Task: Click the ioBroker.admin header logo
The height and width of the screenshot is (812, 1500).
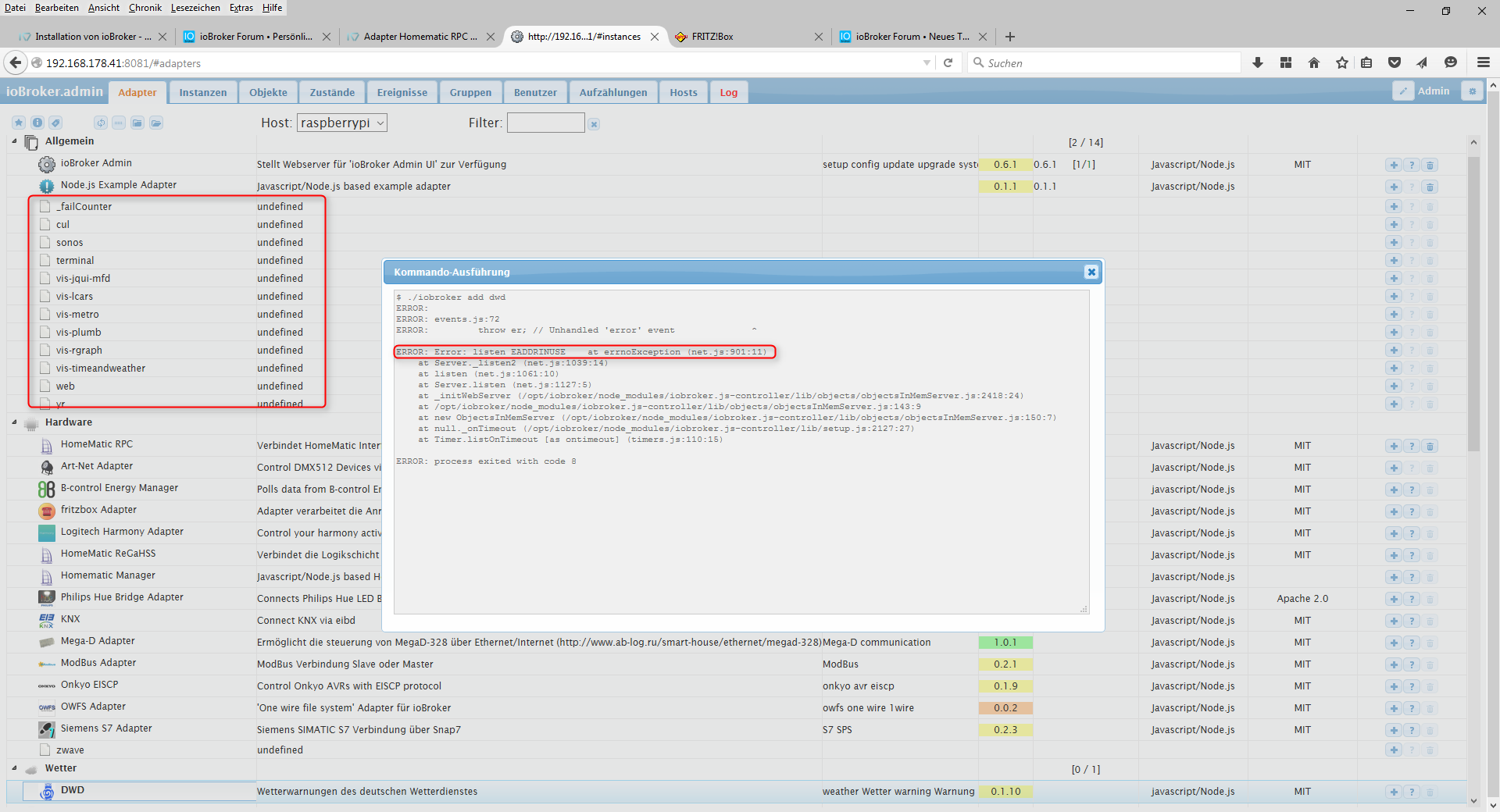Action: pos(55,91)
